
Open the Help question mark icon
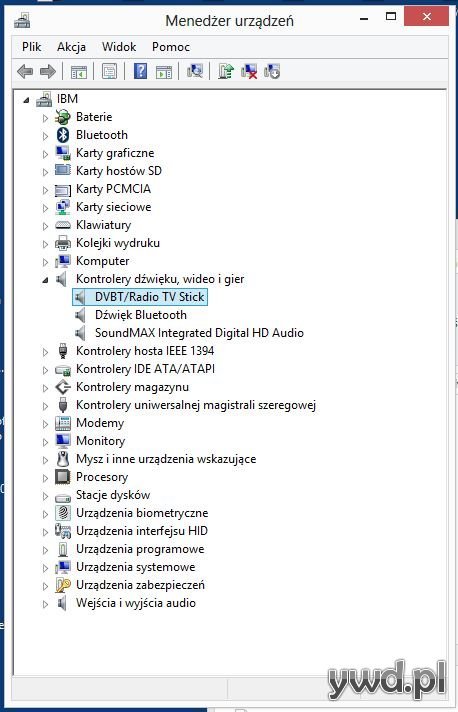pos(140,71)
